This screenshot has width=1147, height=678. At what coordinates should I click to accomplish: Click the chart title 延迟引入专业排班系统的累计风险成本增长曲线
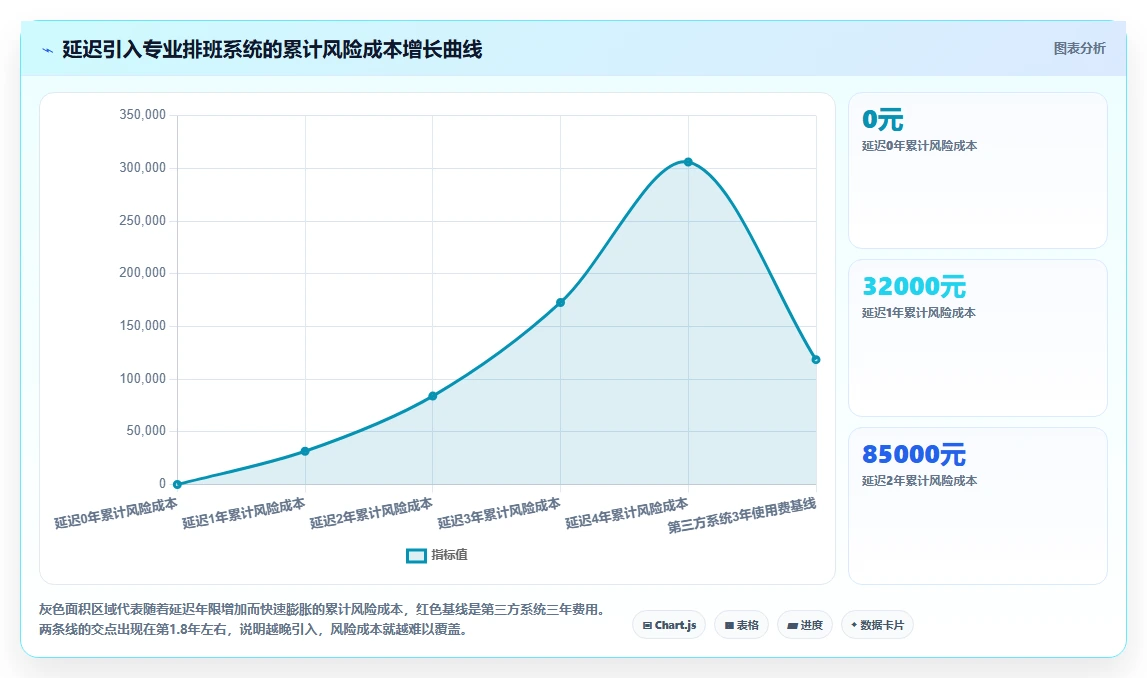tap(272, 50)
